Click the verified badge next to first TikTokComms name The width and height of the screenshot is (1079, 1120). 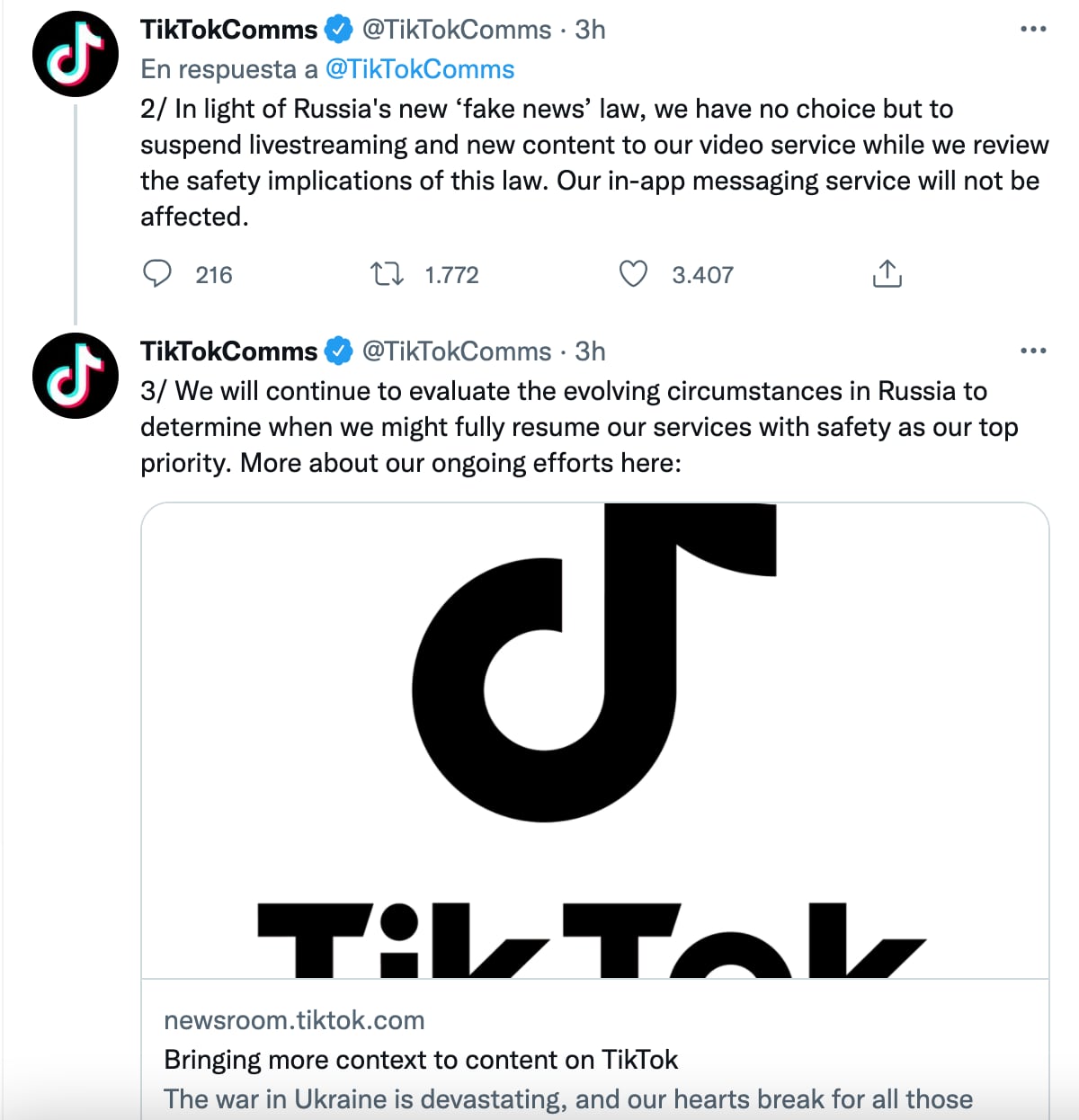(x=339, y=28)
